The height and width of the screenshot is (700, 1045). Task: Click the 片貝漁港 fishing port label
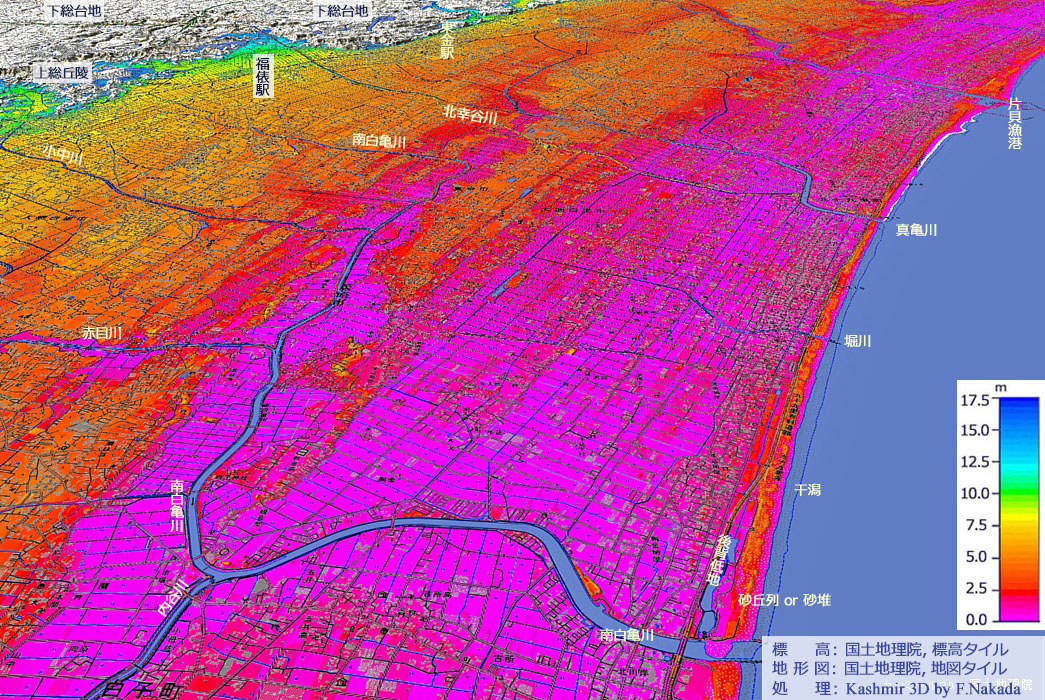(1014, 124)
